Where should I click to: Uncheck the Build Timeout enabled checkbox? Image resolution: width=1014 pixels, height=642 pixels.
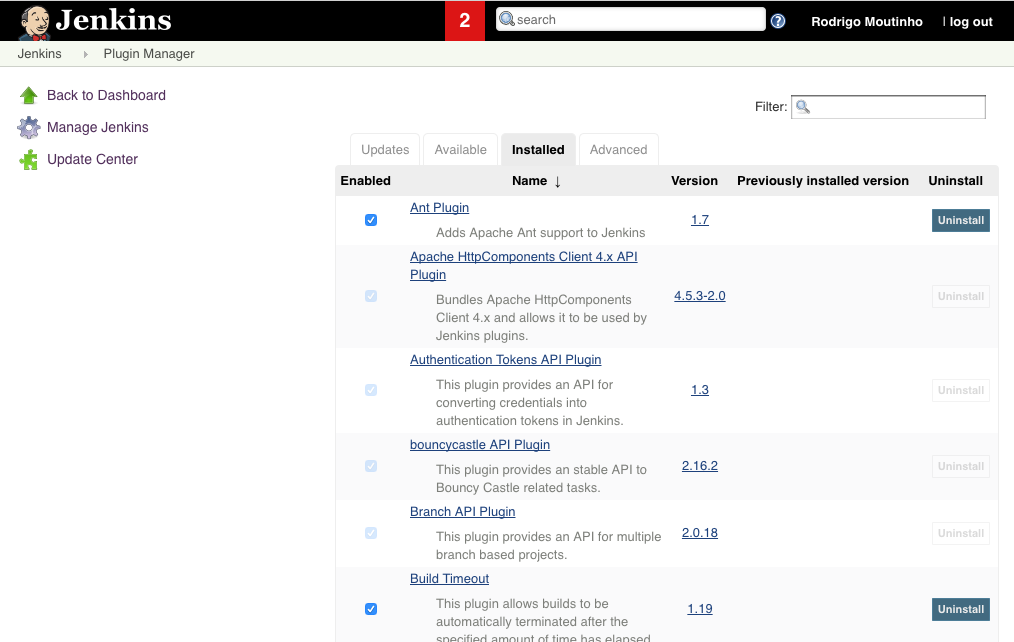coord(371,608)
